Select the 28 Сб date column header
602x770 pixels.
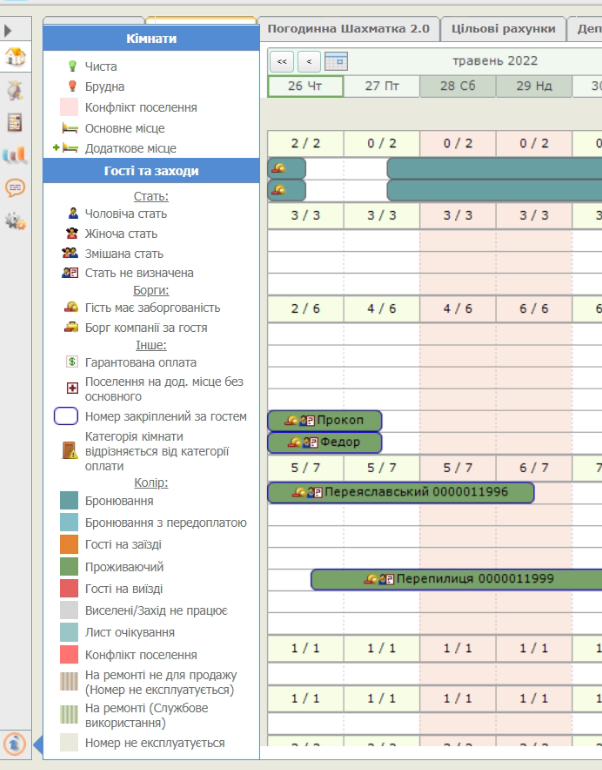[x=457, y=87]
